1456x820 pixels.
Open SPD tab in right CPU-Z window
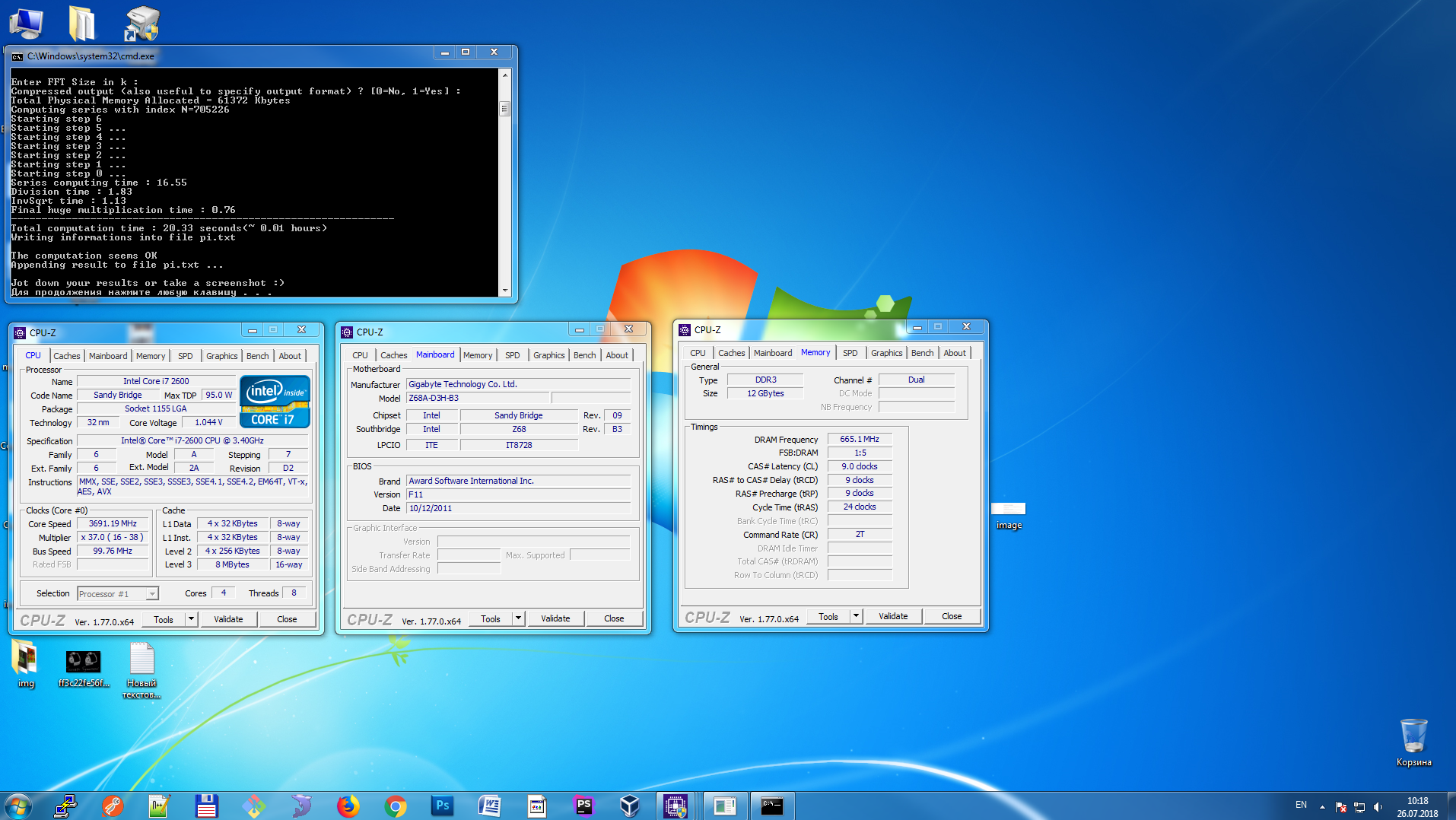[850, 353]
